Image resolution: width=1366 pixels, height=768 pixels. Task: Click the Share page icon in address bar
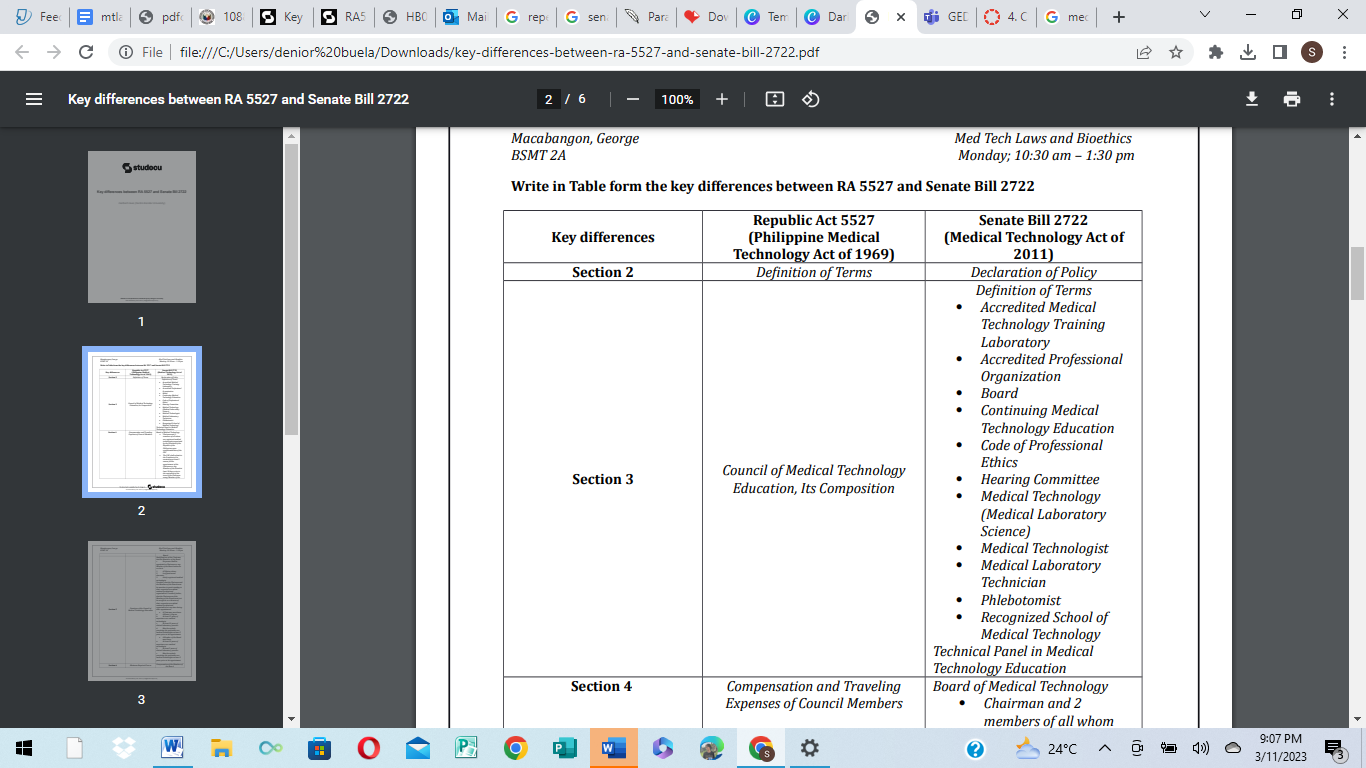point(1143,52)
